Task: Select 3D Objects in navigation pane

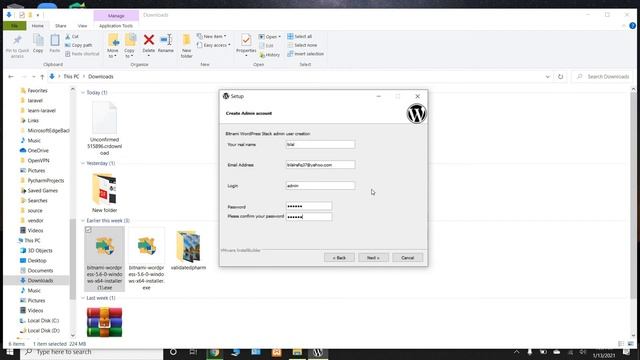Action: pos(40,251)
